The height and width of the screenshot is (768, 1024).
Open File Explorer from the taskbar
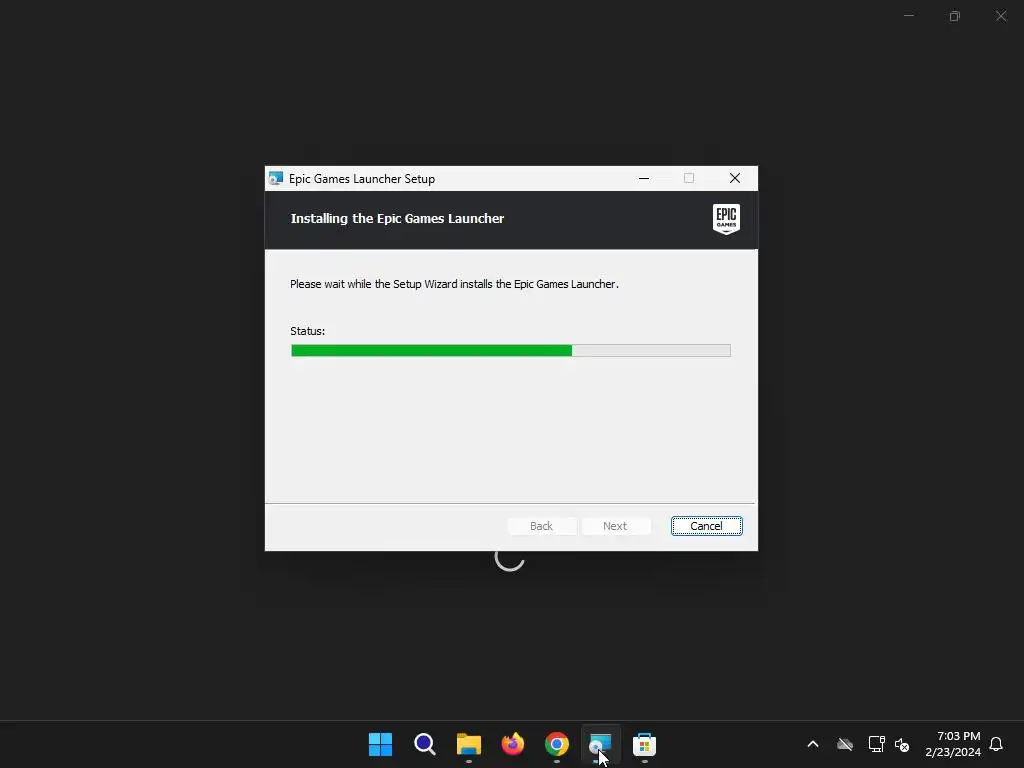coord(468,744)
